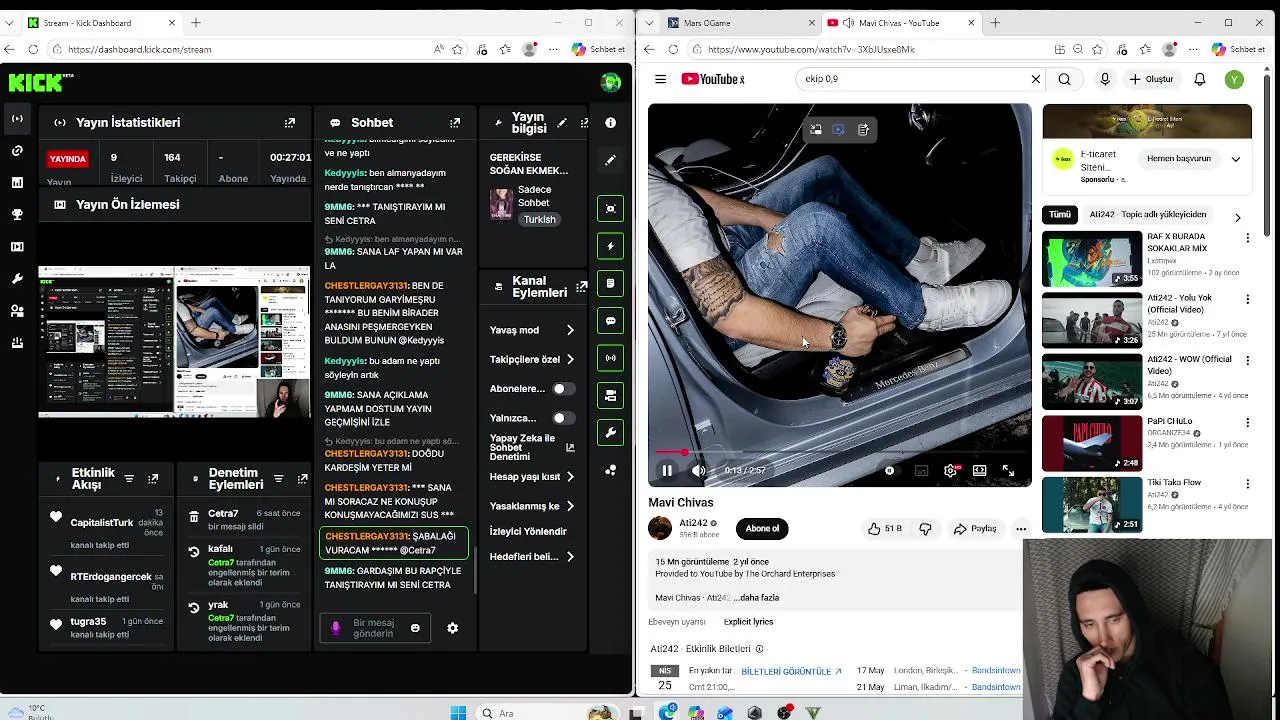The image size is (1280, 720).
Task: Select the Mavi Chivas - YouTube tab
Action: pos(903,22)
